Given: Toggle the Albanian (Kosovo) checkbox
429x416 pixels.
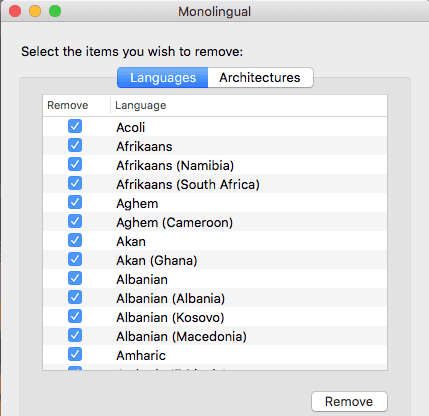Looking at the screenshot, I should (75, 316).
